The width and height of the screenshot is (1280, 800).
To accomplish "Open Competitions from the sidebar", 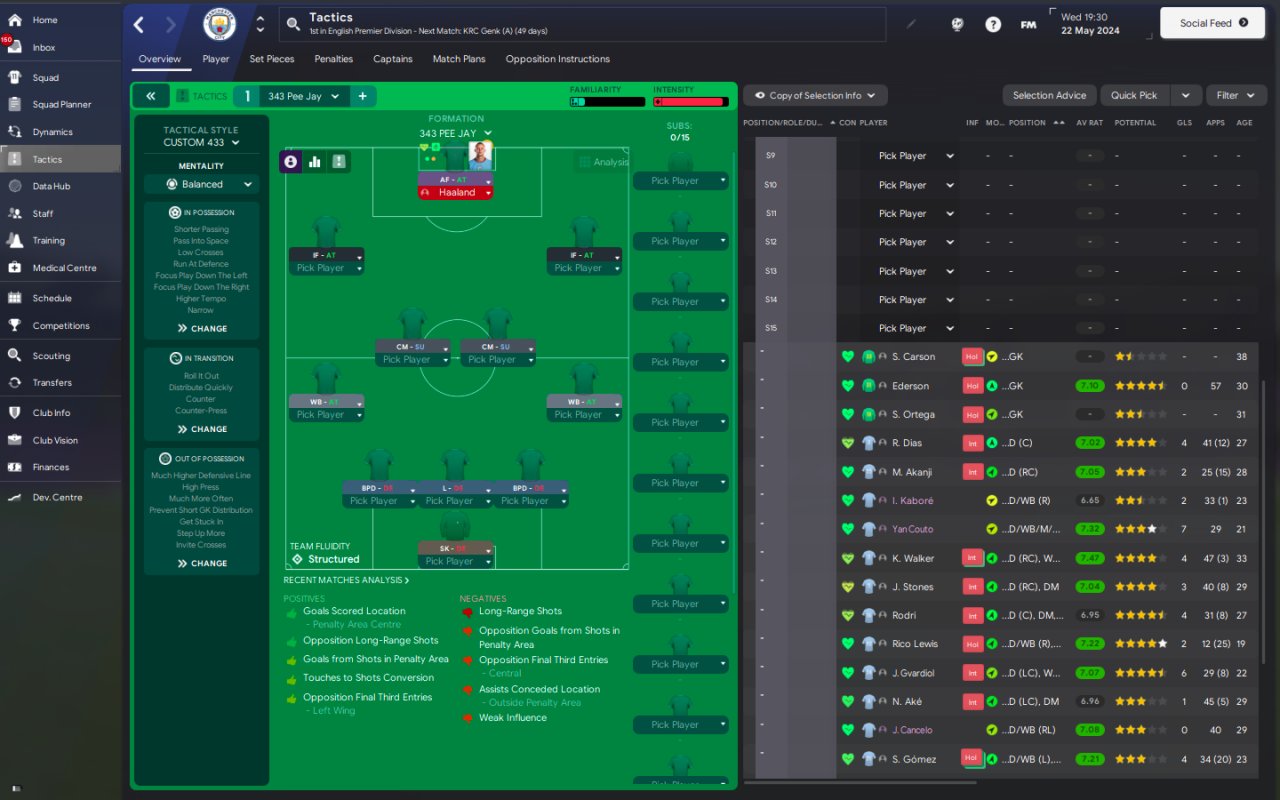I will [60, 326].
